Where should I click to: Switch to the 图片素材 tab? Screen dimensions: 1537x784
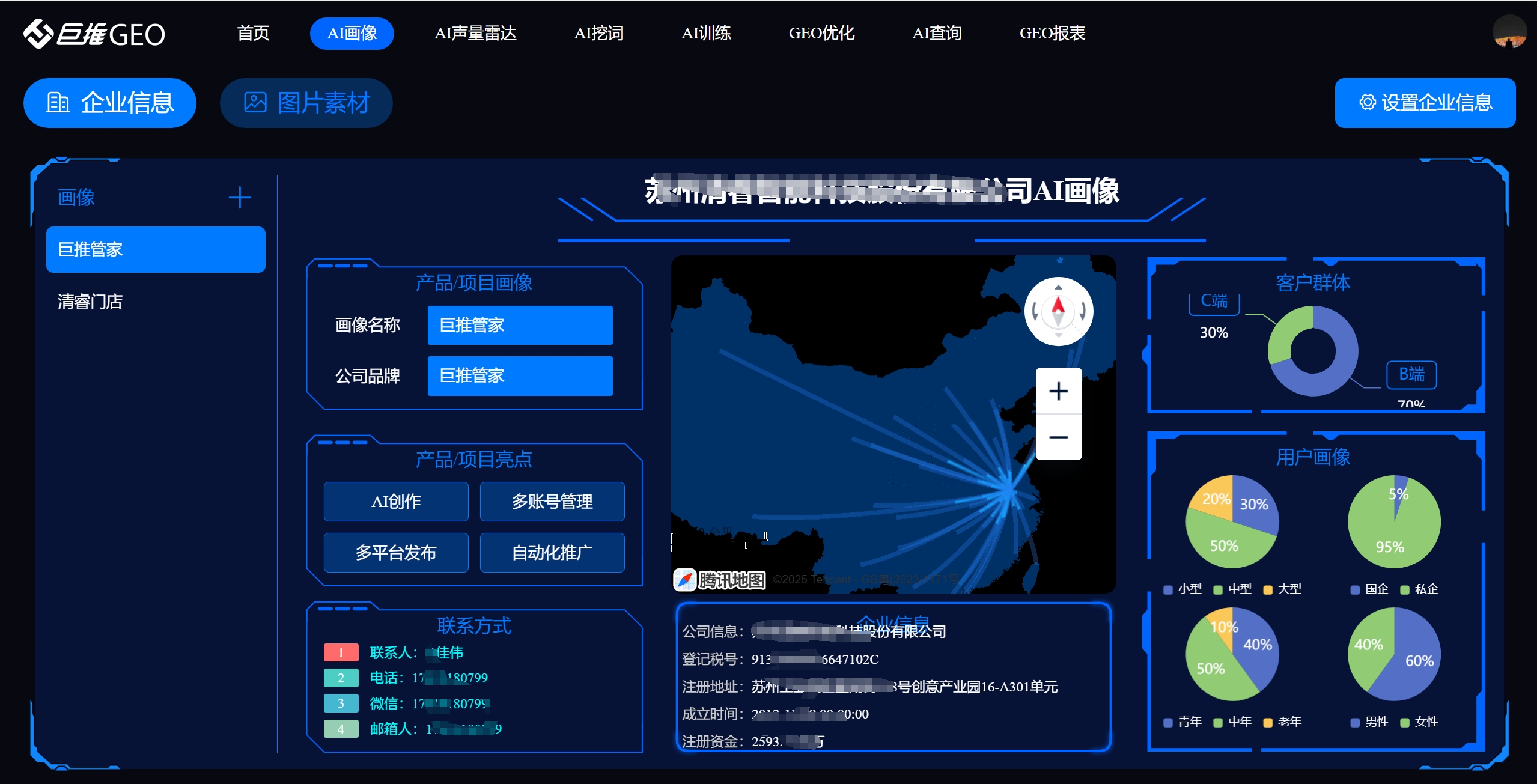click(x=306, y=103)
